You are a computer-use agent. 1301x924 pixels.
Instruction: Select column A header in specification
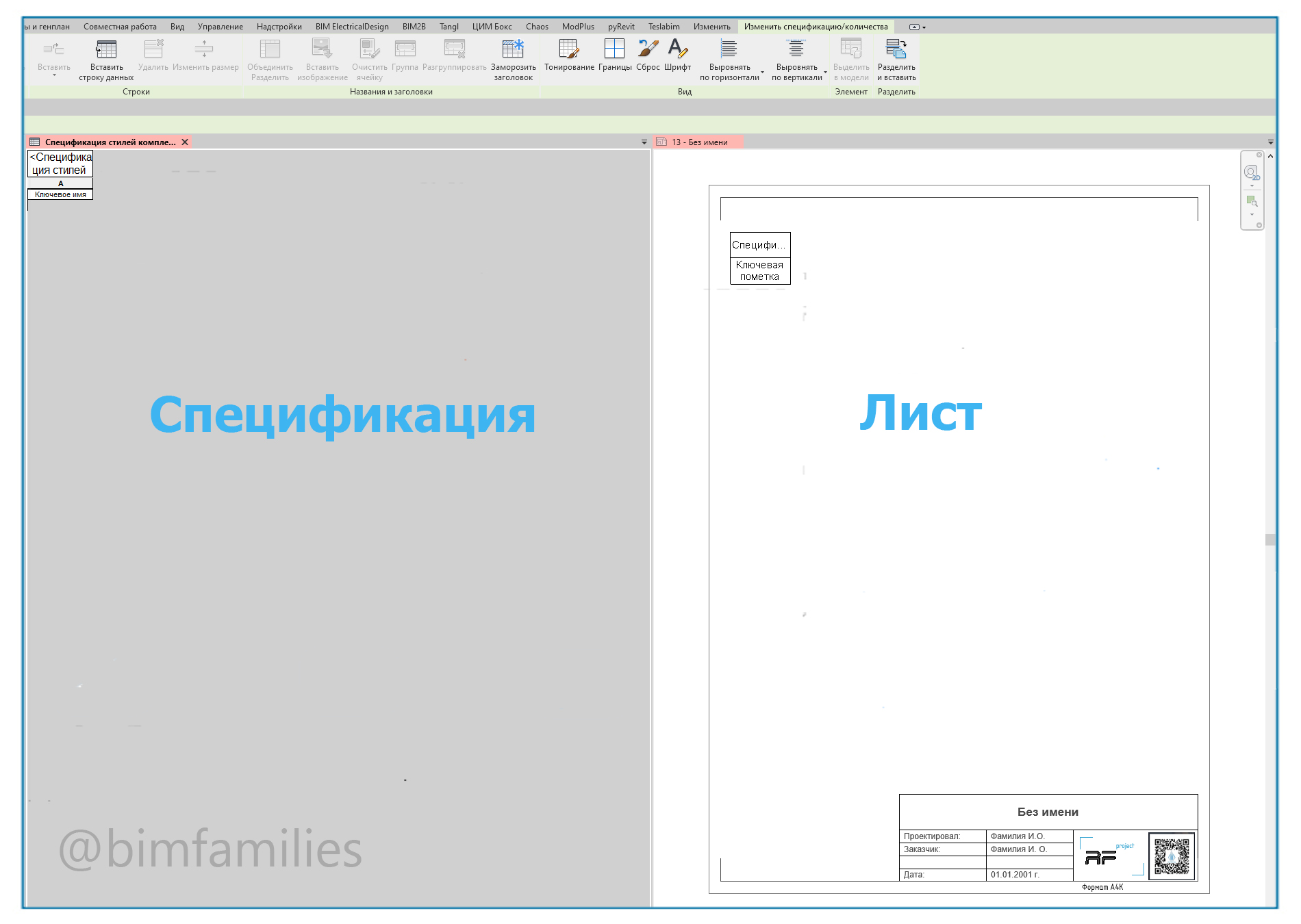(60, 183)
